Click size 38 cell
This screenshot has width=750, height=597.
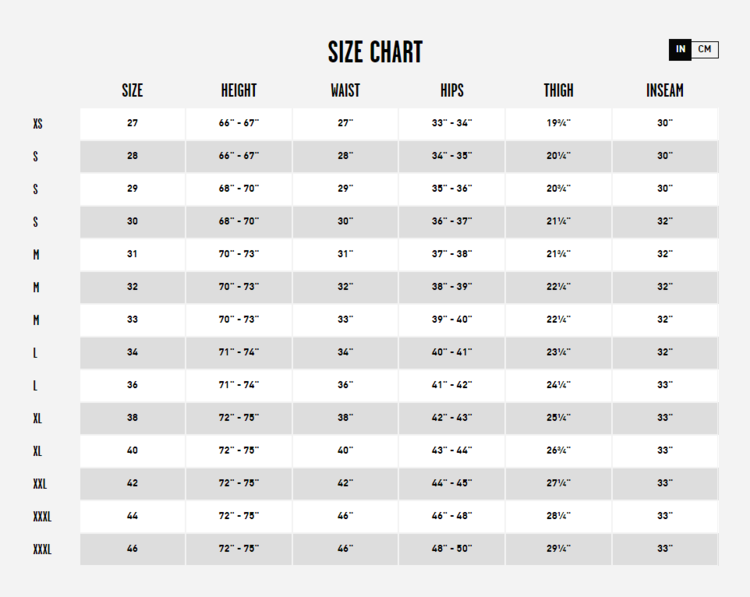(x=132, y=418)
